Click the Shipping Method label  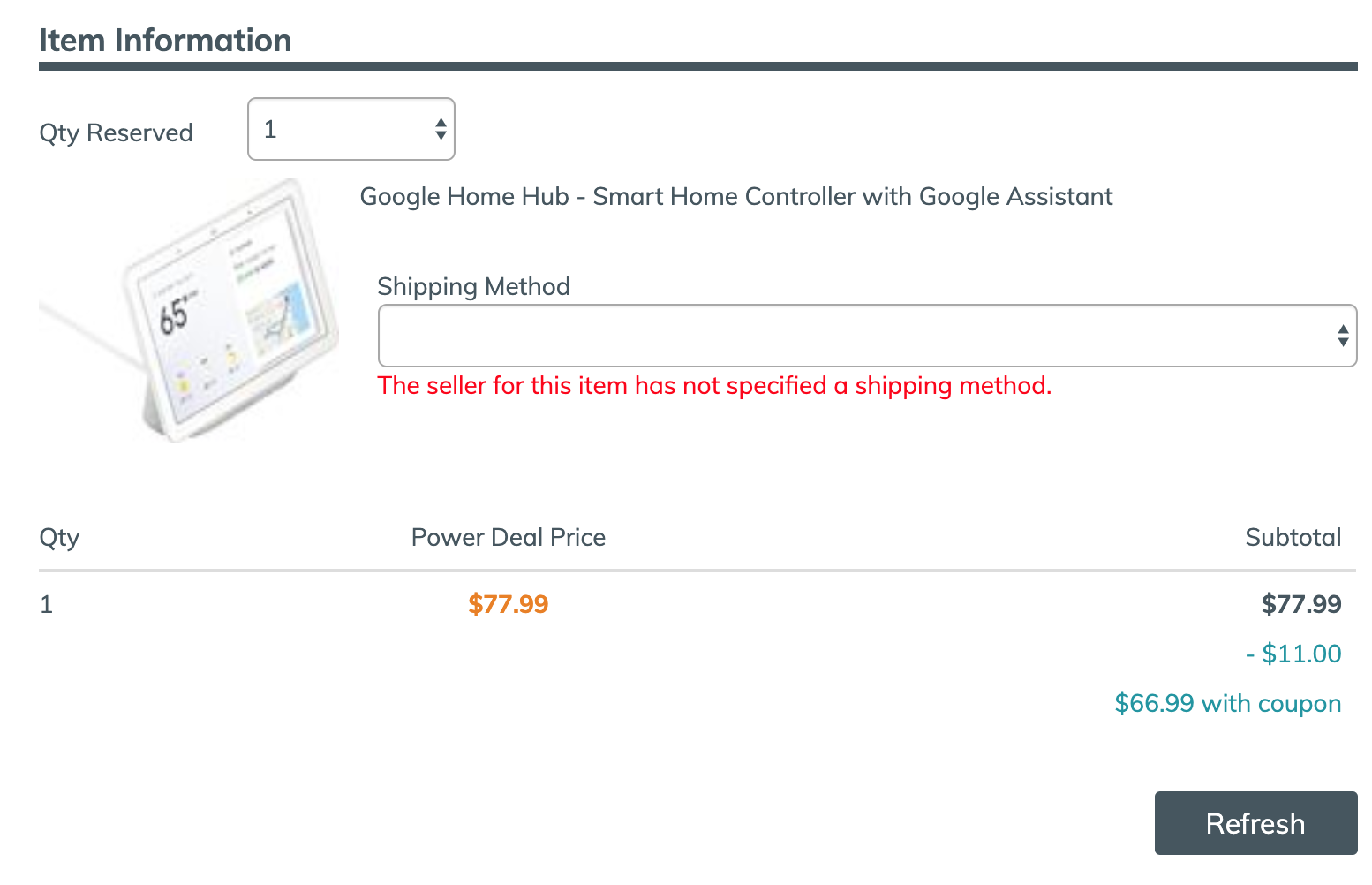click(473, 286)
